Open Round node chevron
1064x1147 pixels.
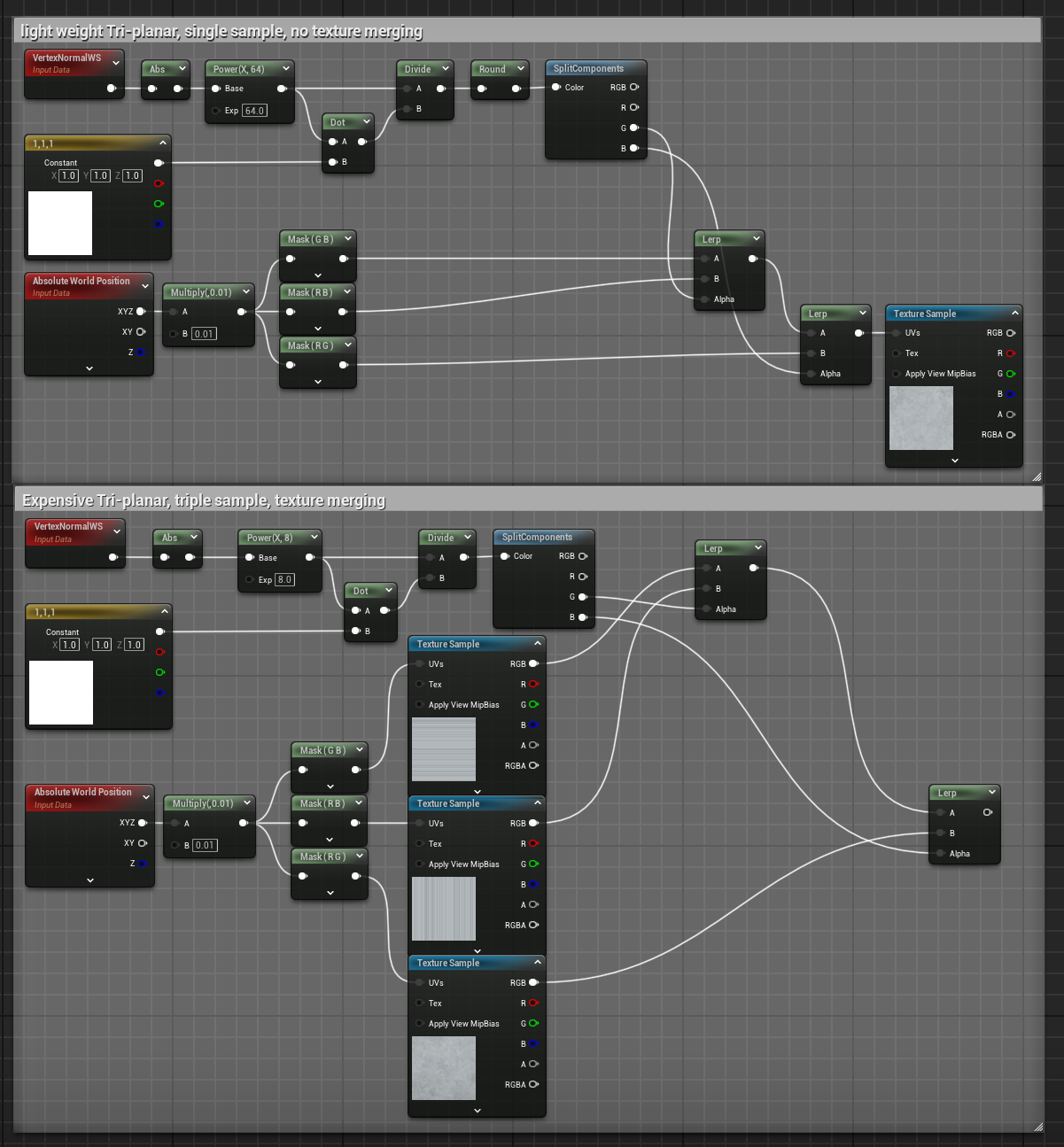coord(521,68)
